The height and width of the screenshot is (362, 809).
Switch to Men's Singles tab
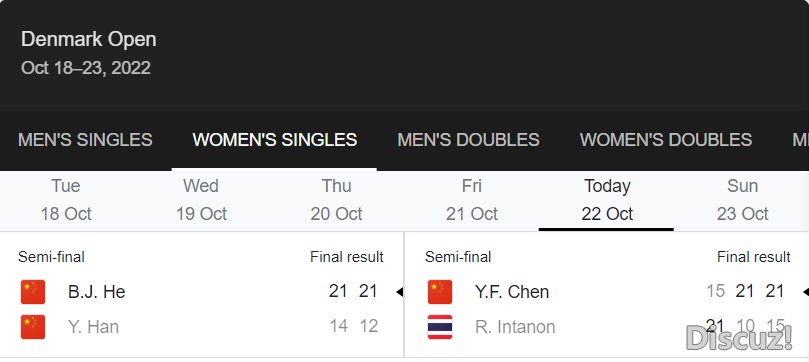pos(85,140)
